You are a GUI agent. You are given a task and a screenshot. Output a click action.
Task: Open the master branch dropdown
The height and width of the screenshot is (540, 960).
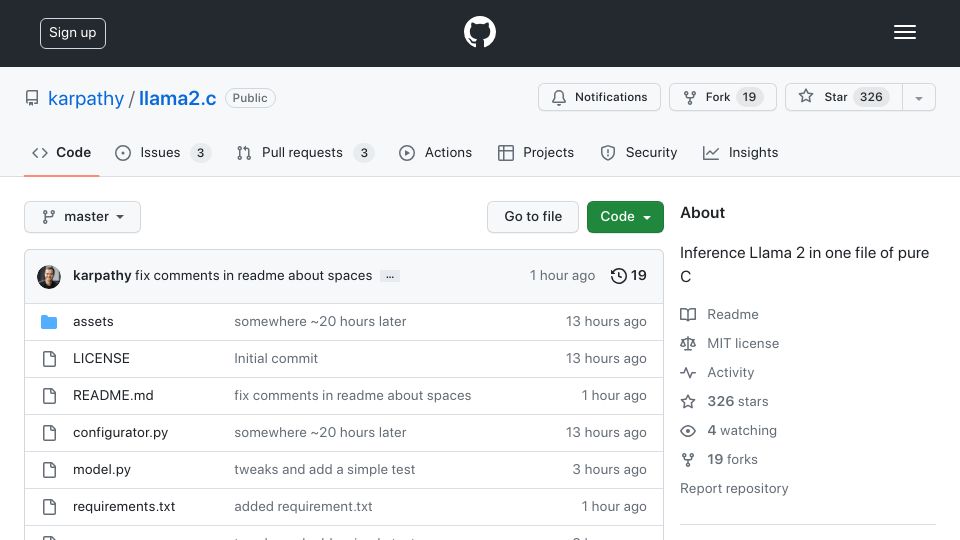(x=82, y=217)
